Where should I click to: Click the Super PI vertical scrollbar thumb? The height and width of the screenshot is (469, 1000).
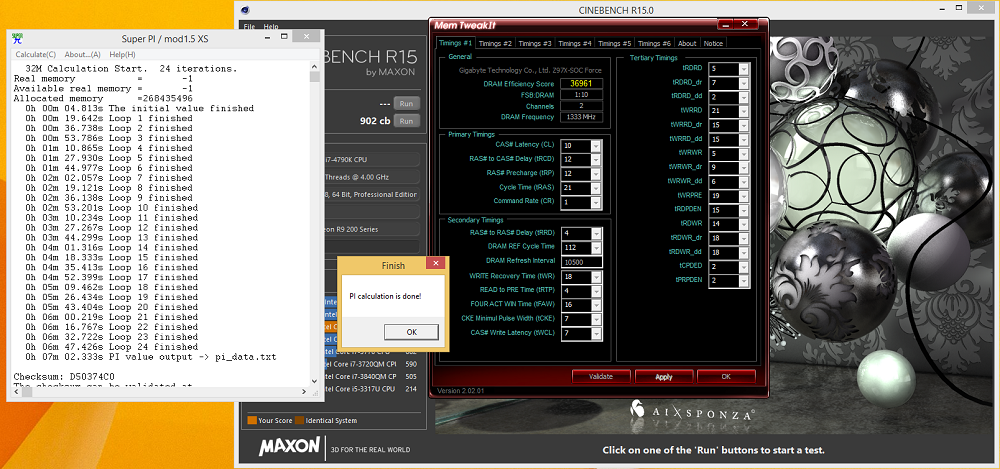(314, 77)
